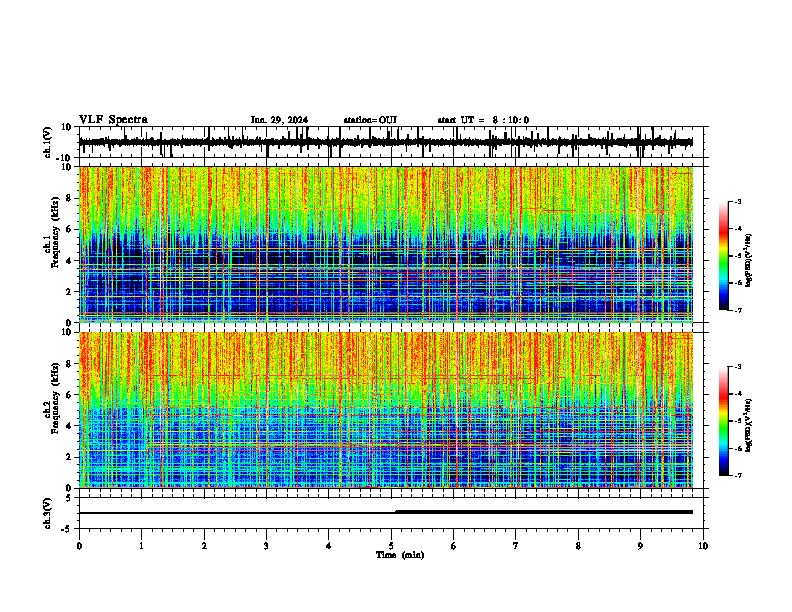Click the "station=" header label
The image size is (792, 612).
point(361,120)
